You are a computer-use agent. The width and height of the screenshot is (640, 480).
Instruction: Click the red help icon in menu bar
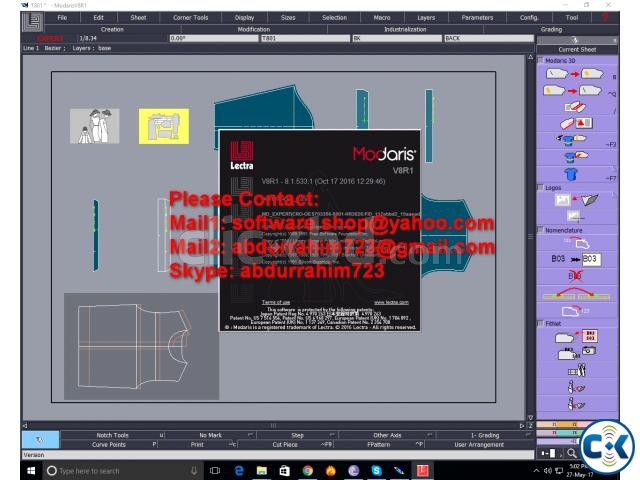pyautogui.click(x=605, y=18)
